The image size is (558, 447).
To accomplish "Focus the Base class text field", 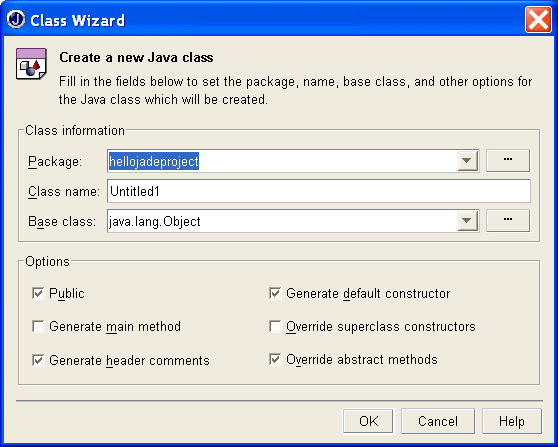I will (x=283, y=221).
